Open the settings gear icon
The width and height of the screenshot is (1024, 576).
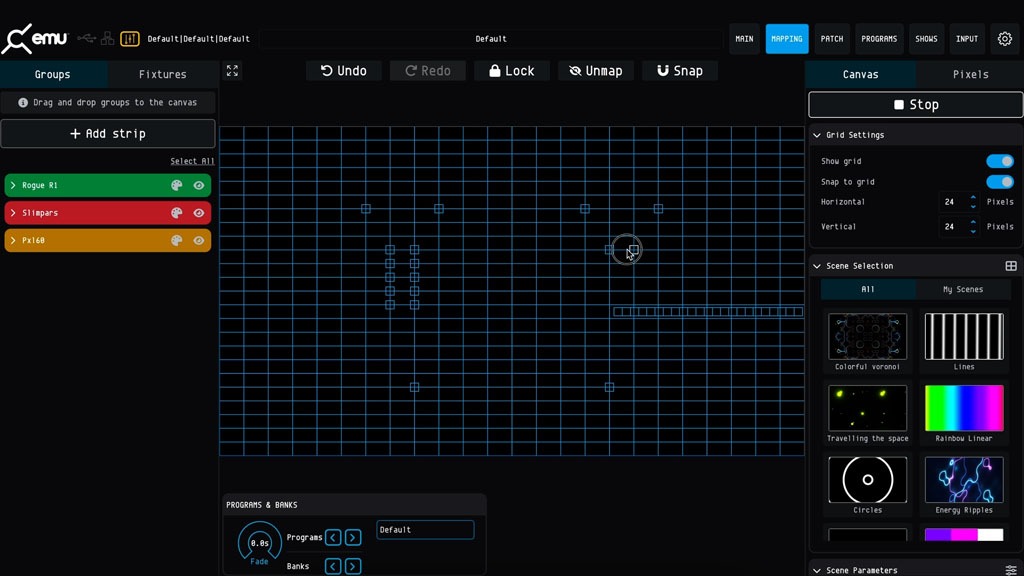pos(1005,39)
